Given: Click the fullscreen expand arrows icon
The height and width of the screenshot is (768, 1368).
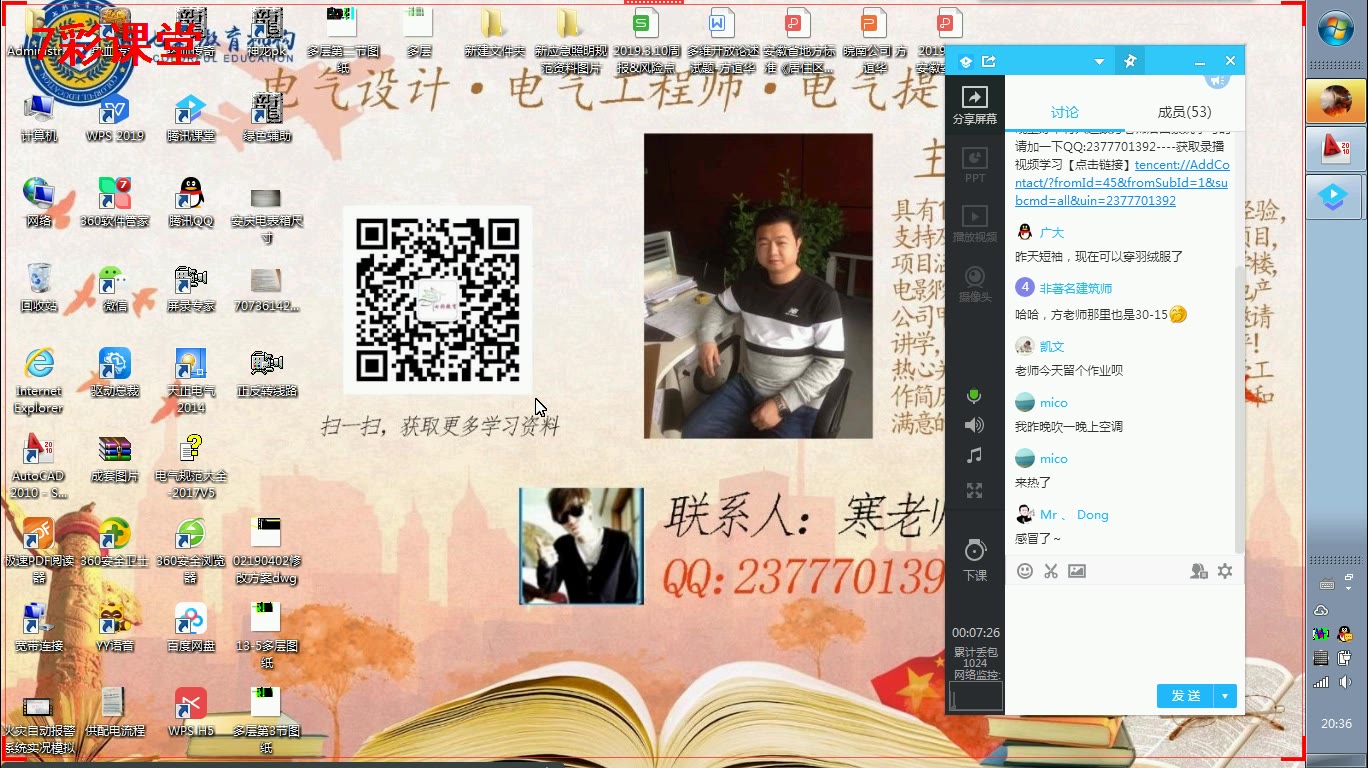Looking at the screenshot, I should (x=974, y=490).
